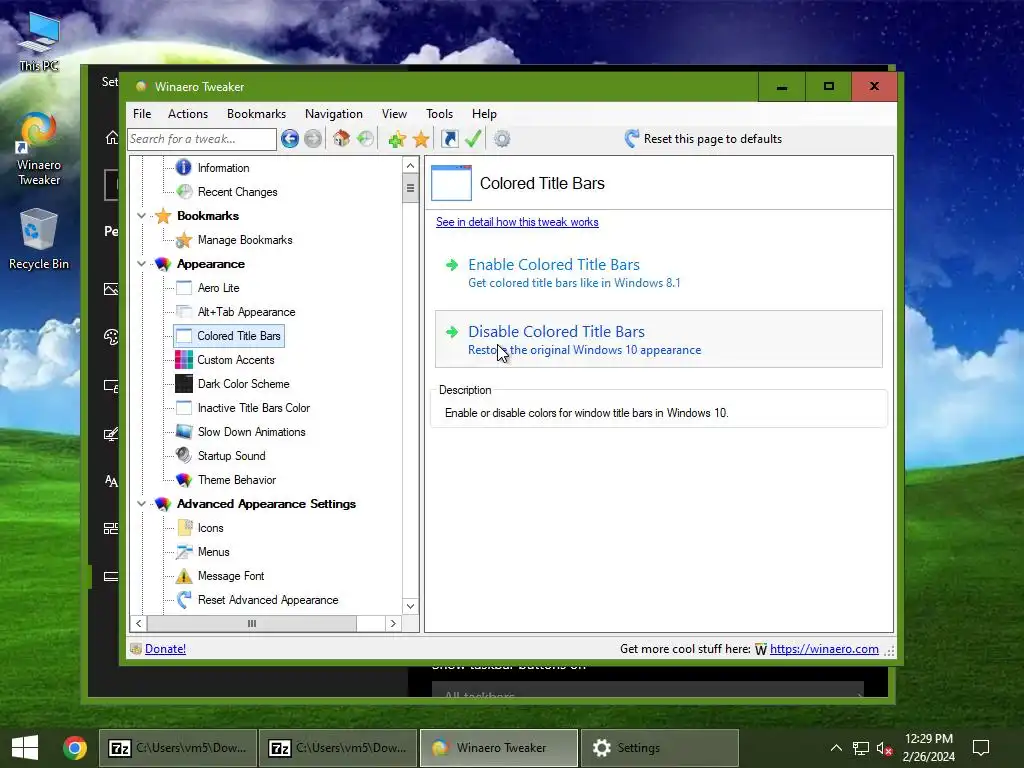Click the Slow Down Animations icon

184,432
